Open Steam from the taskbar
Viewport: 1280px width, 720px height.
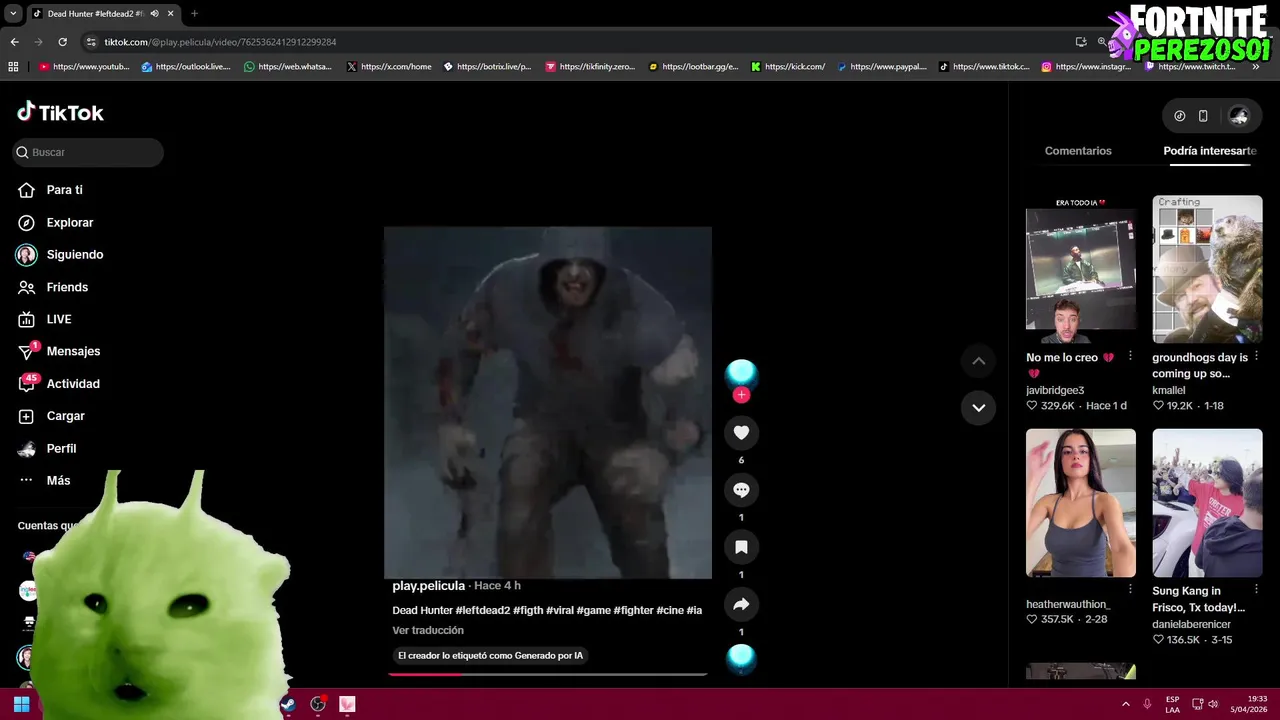(287, 704)
